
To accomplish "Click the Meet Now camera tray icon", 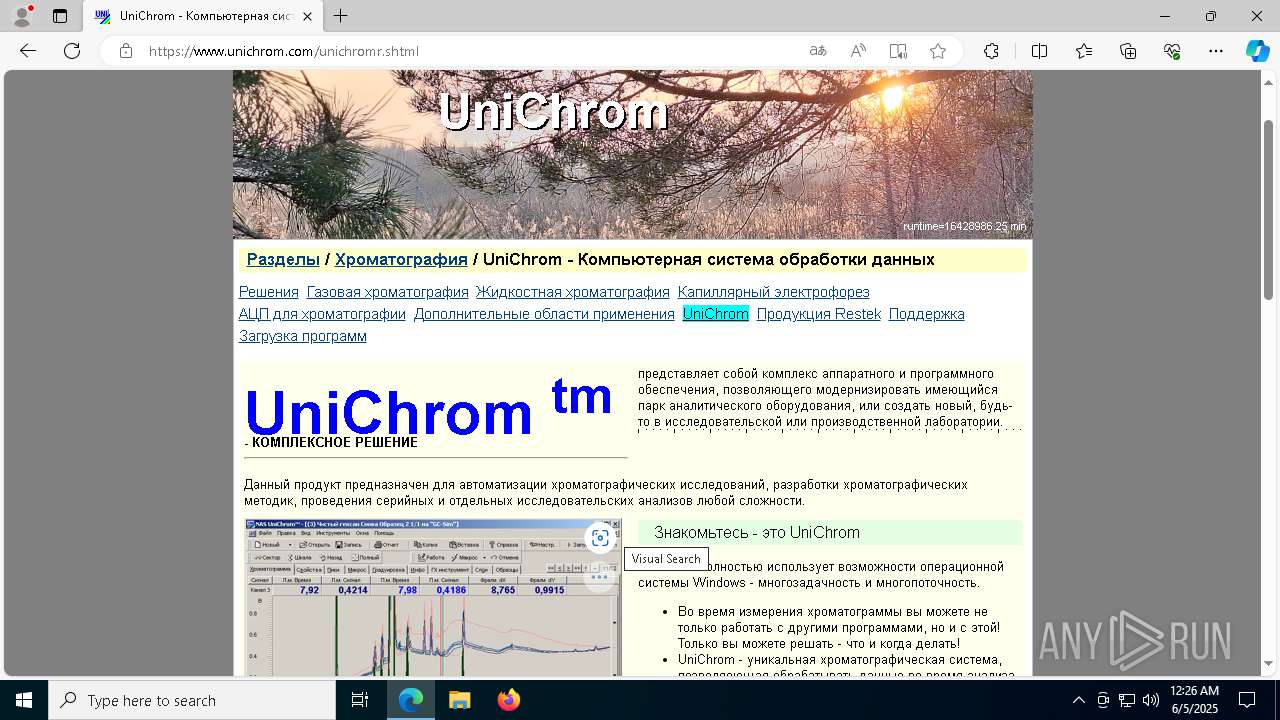I will click(x=1103, y=700).
